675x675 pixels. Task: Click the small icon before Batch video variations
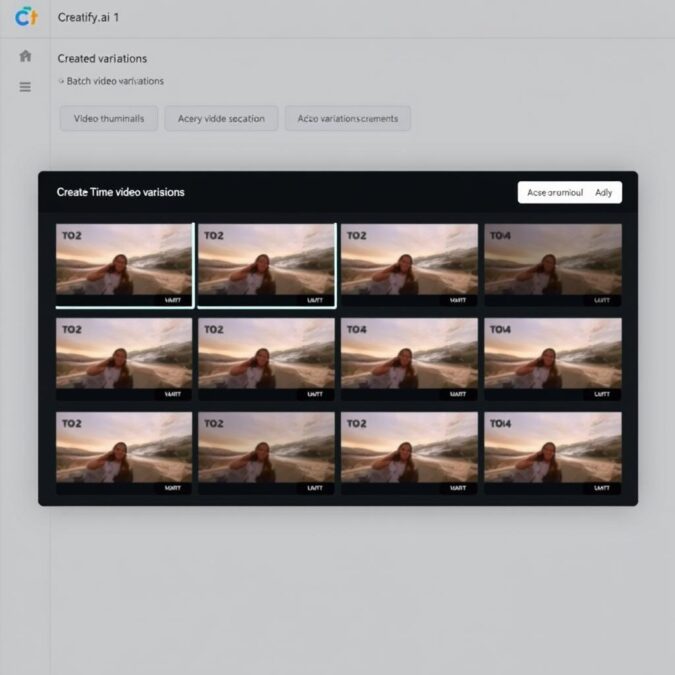[x=62, y=81]
